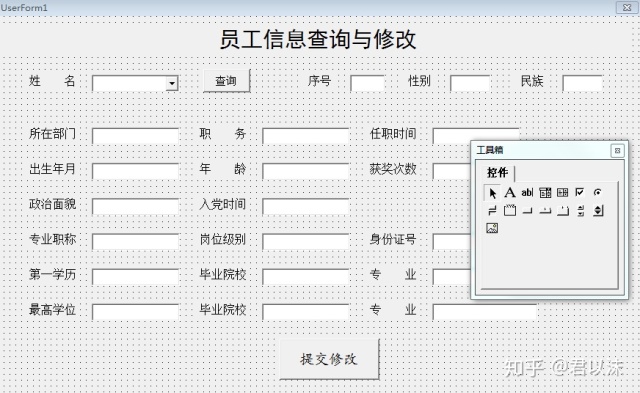
Task: Click the 出生年月 text field
Action: 135,171
